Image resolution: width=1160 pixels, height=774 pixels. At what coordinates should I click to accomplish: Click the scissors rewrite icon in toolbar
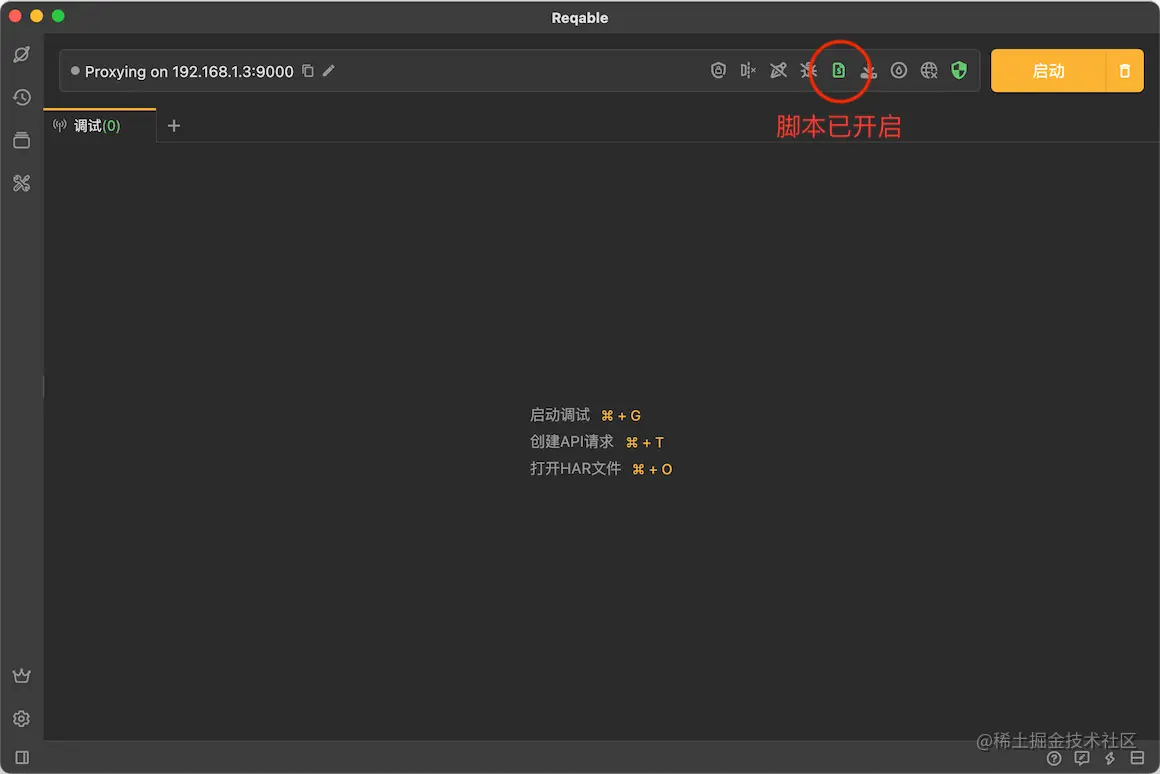pyautogui.click(x=868, y=70)
